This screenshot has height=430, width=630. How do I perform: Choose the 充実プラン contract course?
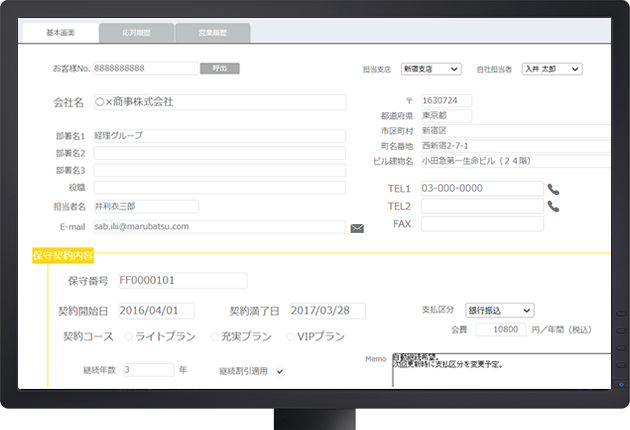tap(214, 337)
